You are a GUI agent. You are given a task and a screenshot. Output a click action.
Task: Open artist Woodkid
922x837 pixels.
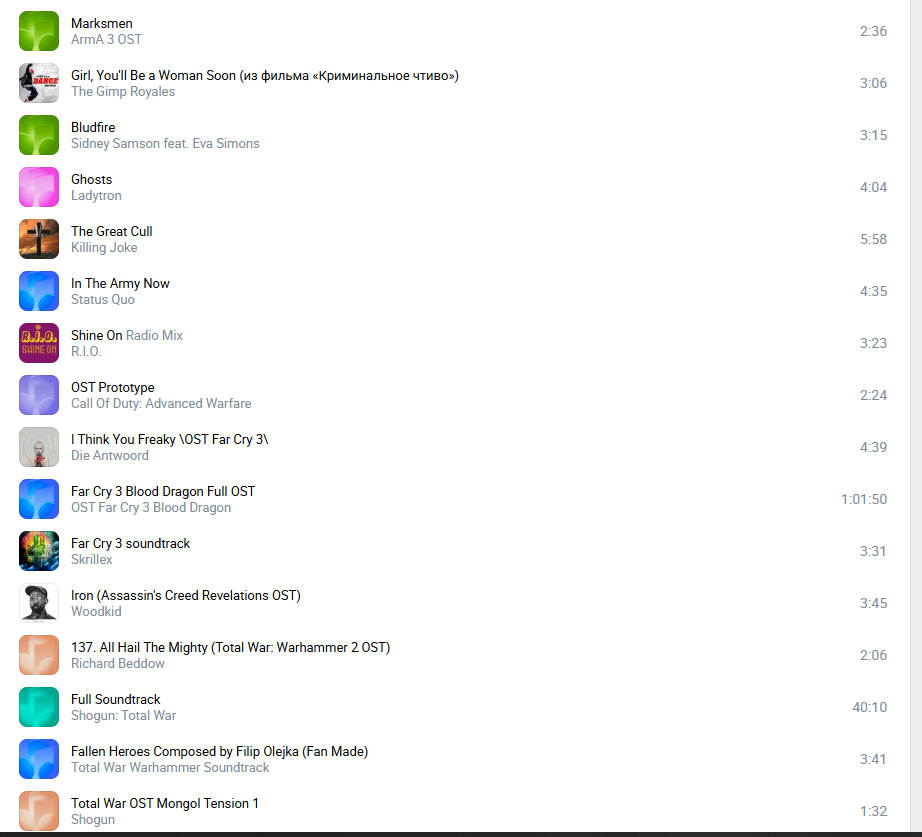click(x=96, y=612)
